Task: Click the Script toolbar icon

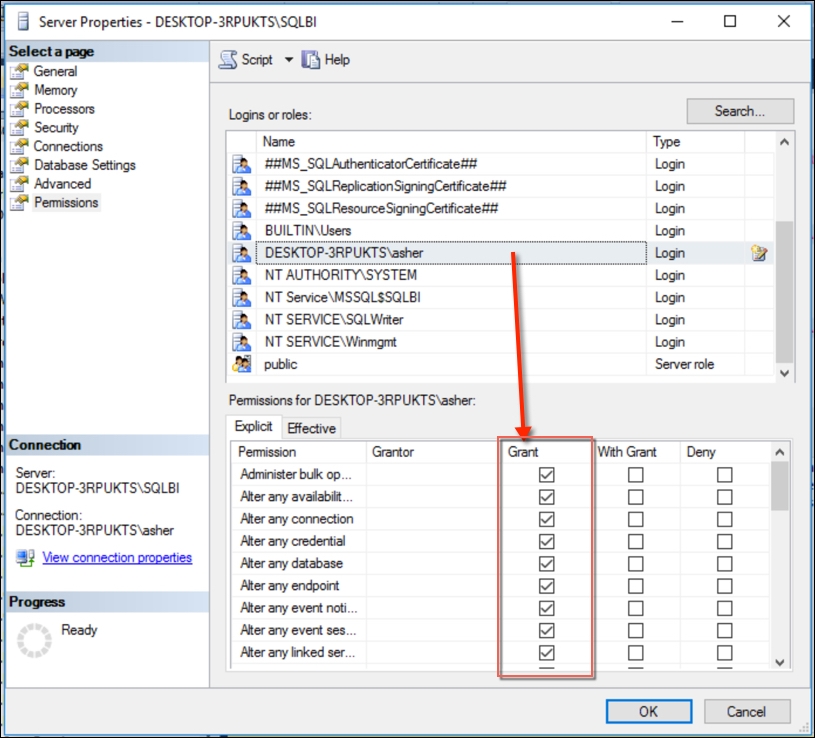Action: click(228, 60)
